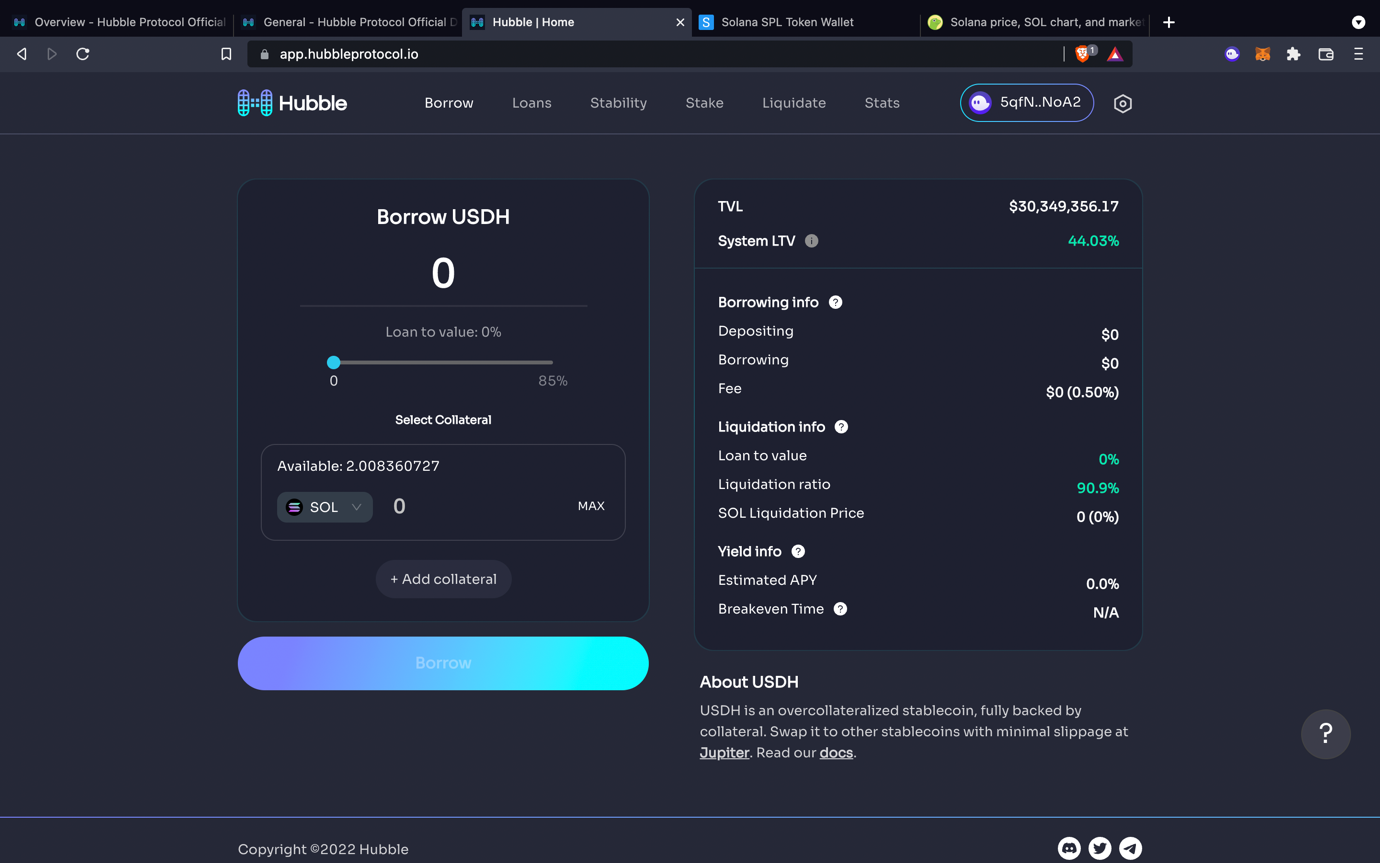Open the browser tab list arrow

click(1358, 22)
